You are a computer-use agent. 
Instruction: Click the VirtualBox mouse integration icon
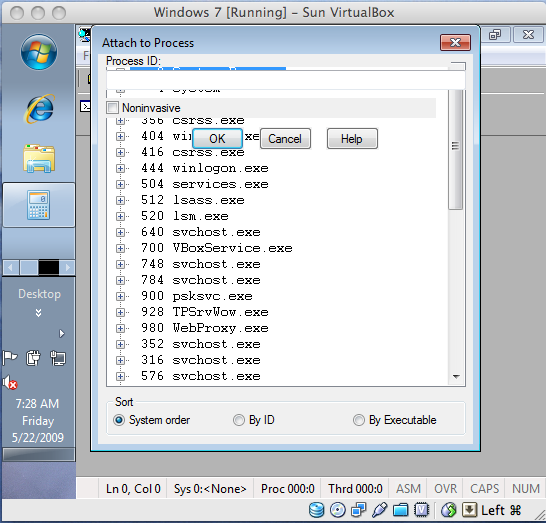[448, 510]
